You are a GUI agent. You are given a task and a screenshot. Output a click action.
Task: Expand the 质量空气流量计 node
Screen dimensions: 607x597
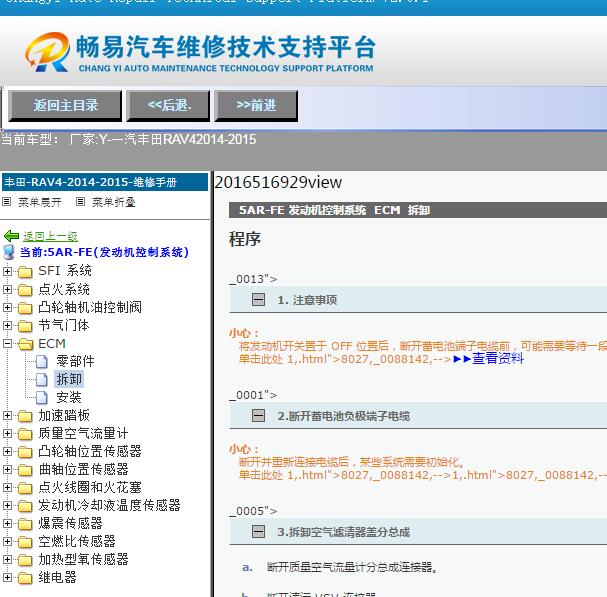coord(7,433)
